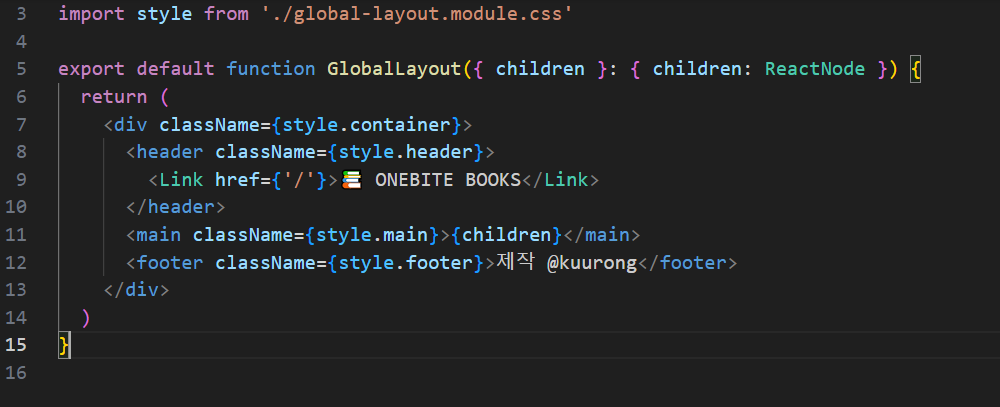The image size is (1000, 407).
Task: Click the 'href' attribute of Link
Action: coord(237,180)
